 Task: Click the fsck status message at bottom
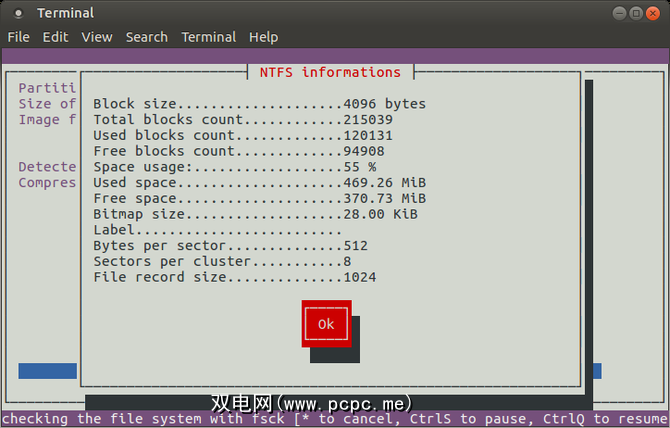click(x=335, y=419)
